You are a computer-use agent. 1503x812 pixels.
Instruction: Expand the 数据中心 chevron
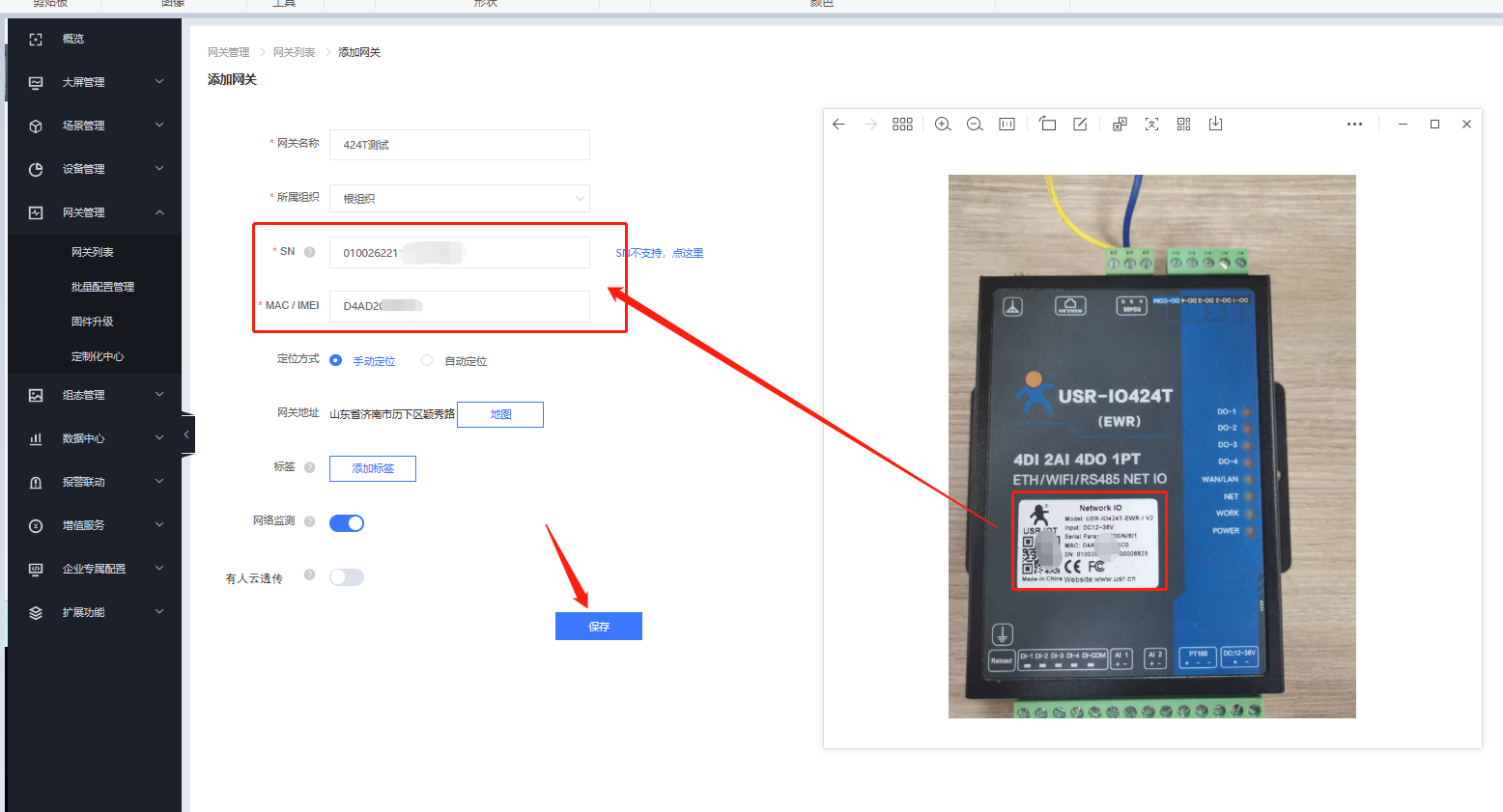pyautogui.click(x=159, y=438)
